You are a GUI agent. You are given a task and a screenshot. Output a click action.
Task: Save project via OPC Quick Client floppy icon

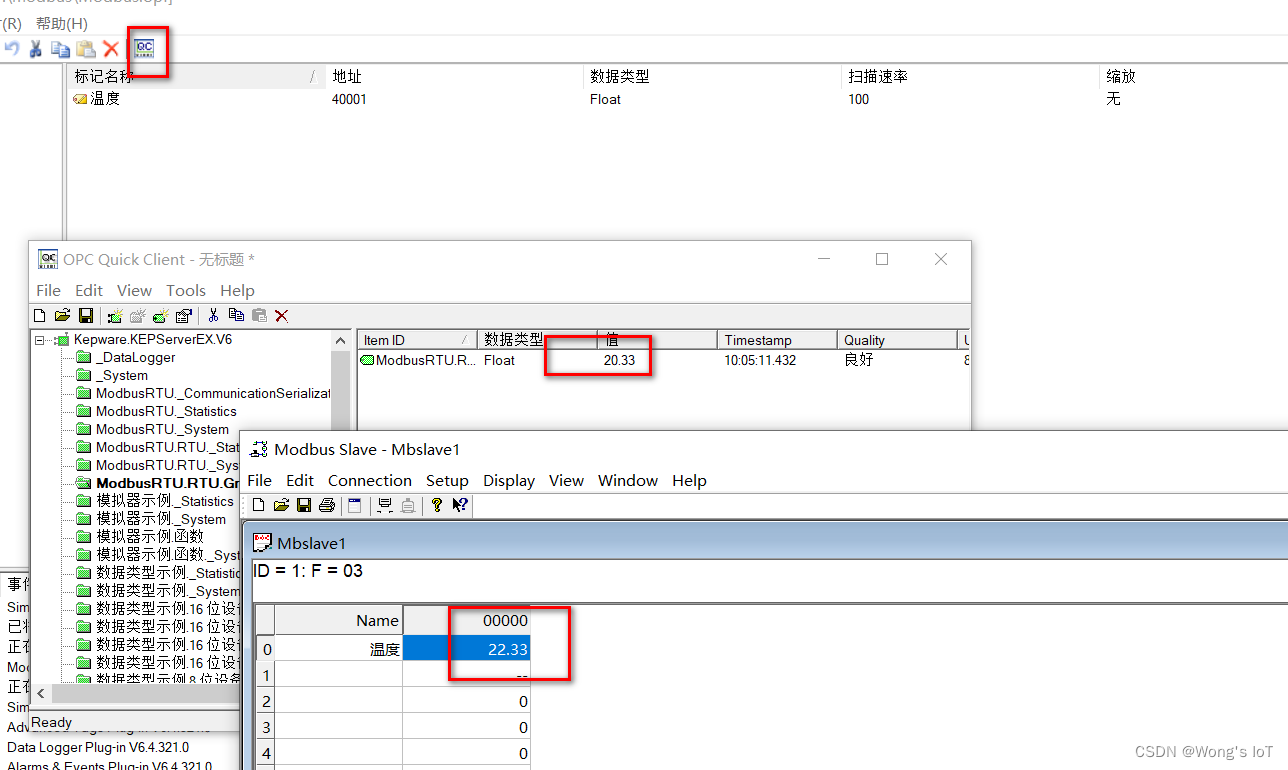(x=86, y=315)
